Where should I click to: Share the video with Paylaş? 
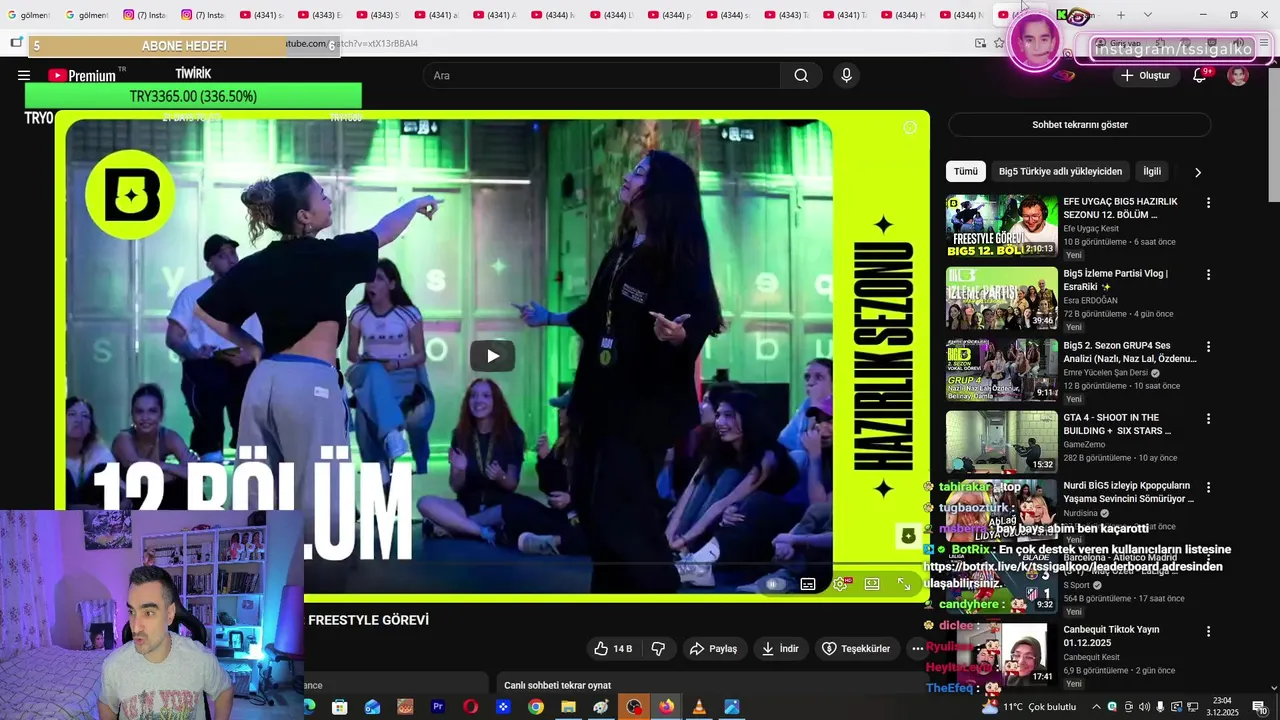(713, 648)
